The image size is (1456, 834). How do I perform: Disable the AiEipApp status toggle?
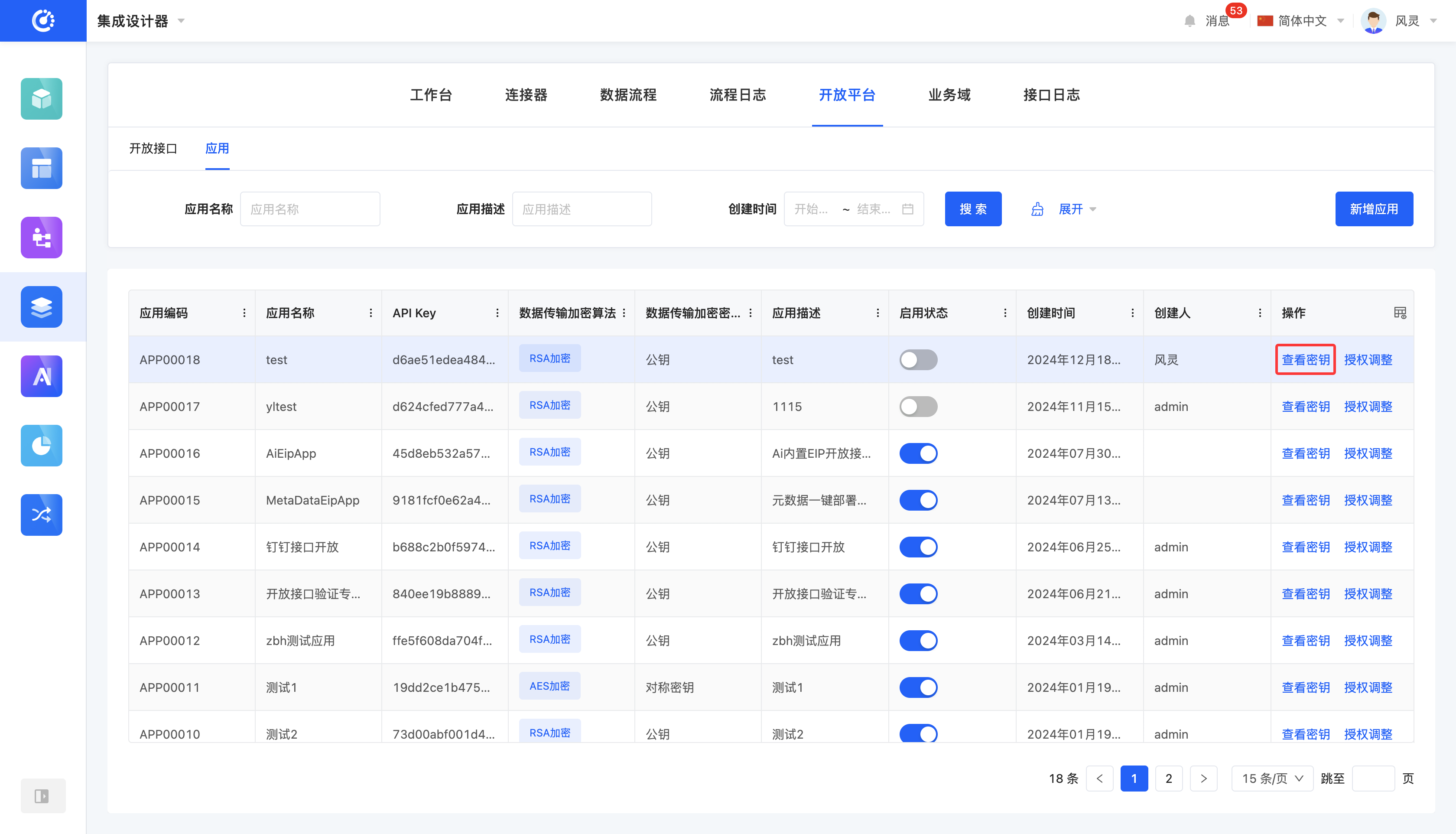tap(918, 454)
